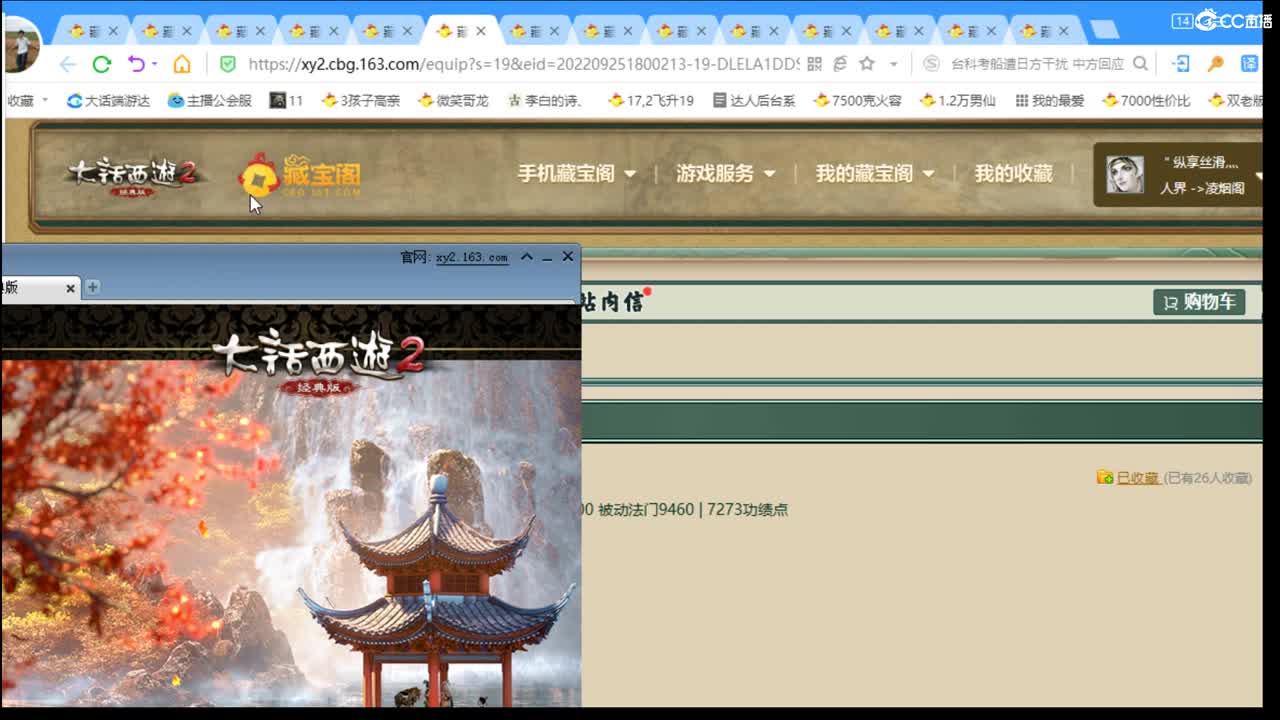The image size is (1280, 720).
Task: Click the character avatar portrait
Action: 1124,174
